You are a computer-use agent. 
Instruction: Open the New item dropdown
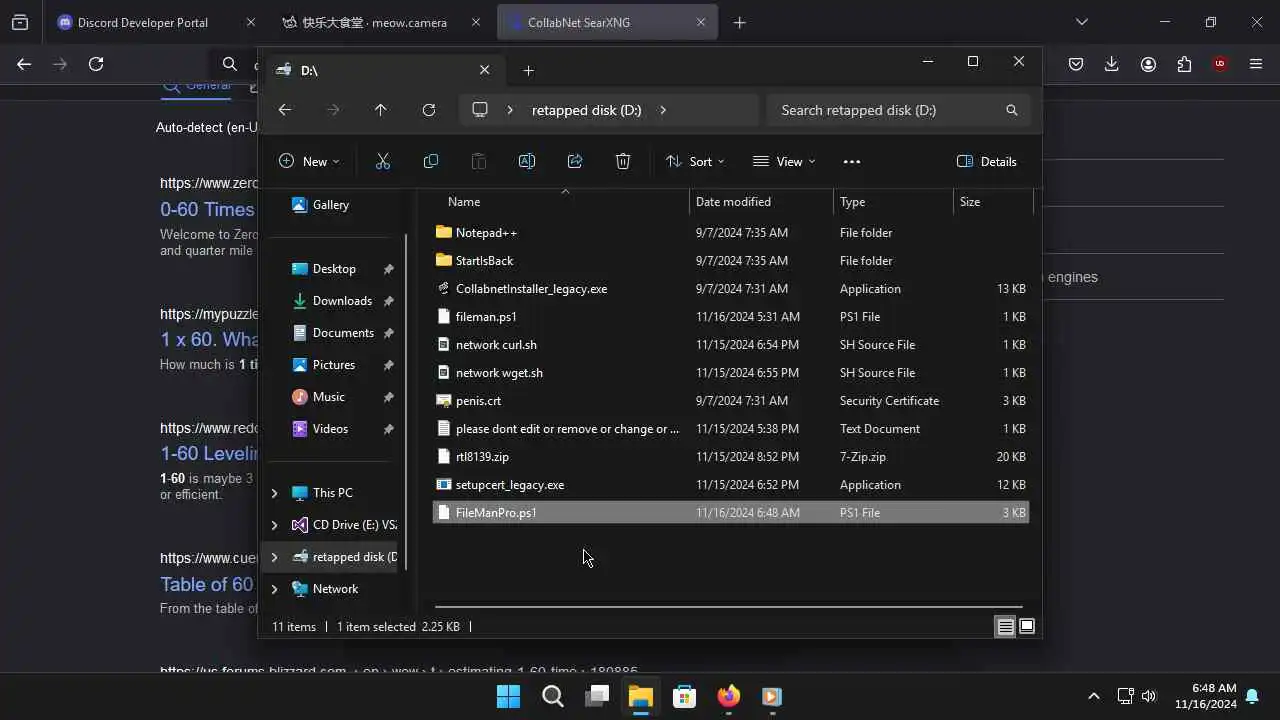click(x=309, y=161)
